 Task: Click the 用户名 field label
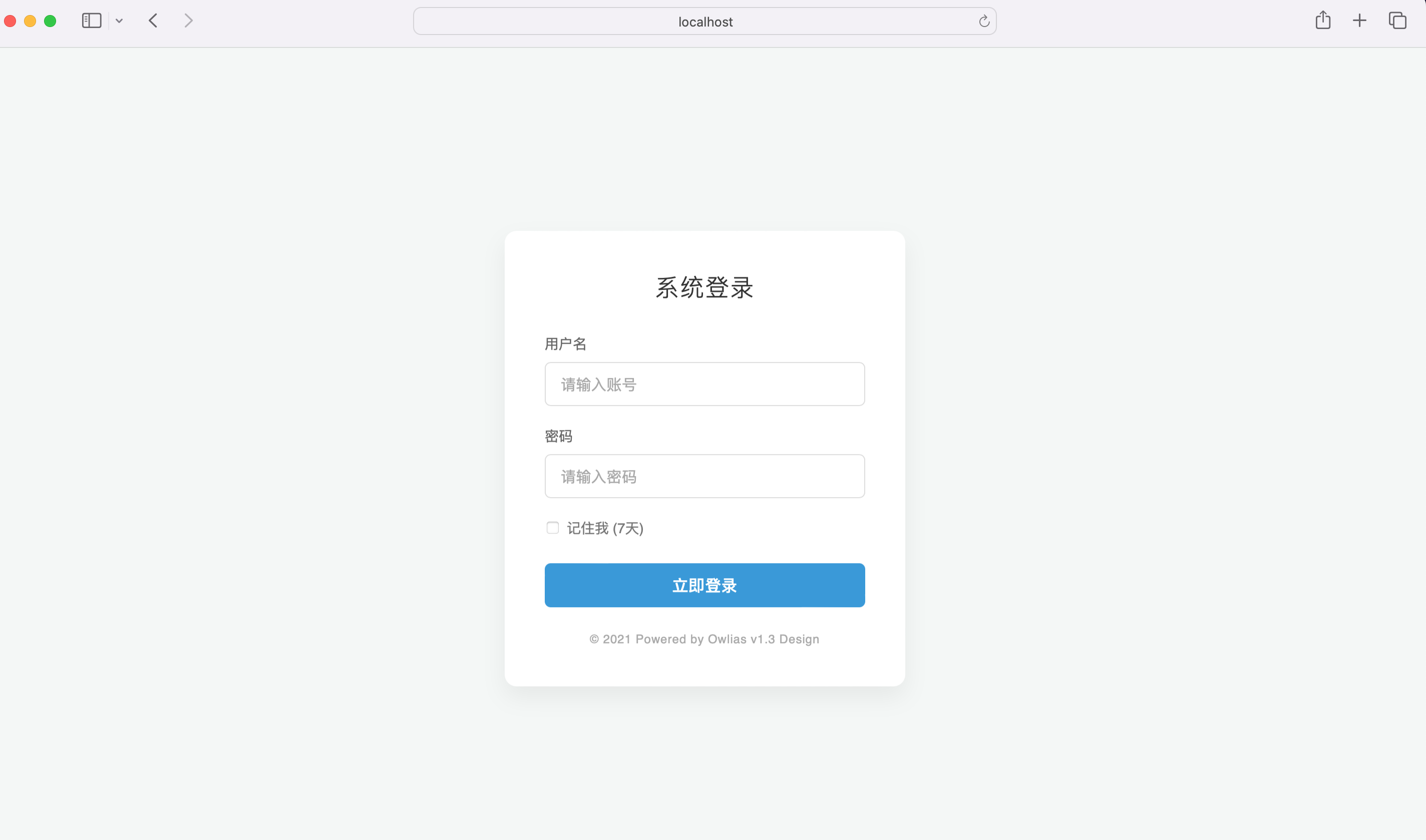coord(565,344)
